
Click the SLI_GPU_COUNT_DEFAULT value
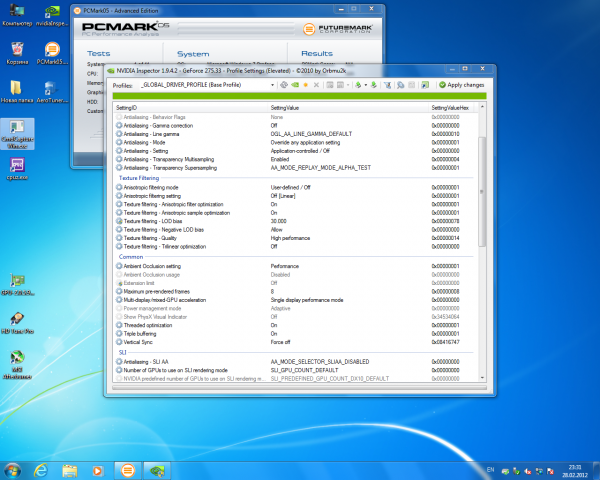click(304, 370)
